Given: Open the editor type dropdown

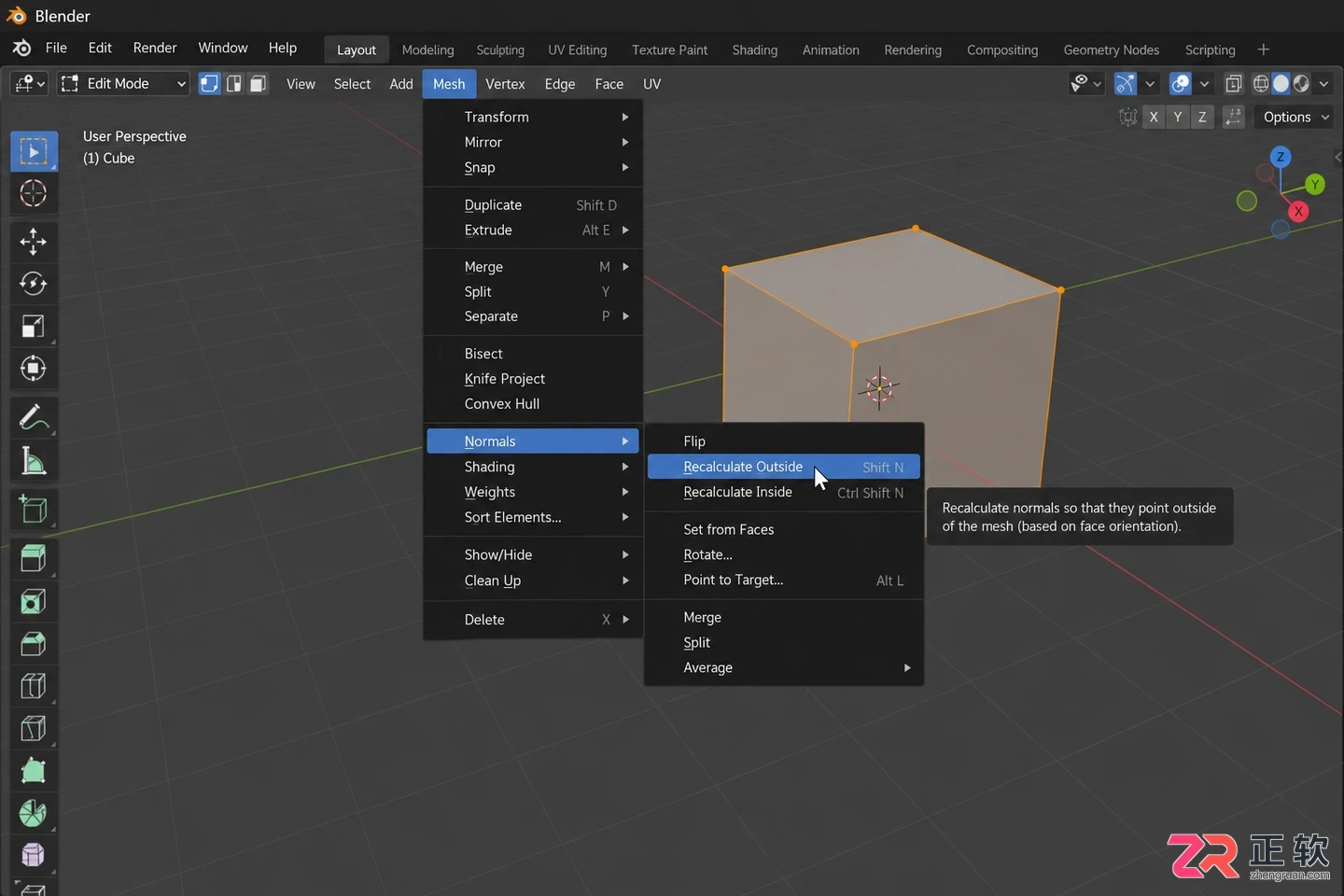Looking at the screenshot, I should [29, 84].
